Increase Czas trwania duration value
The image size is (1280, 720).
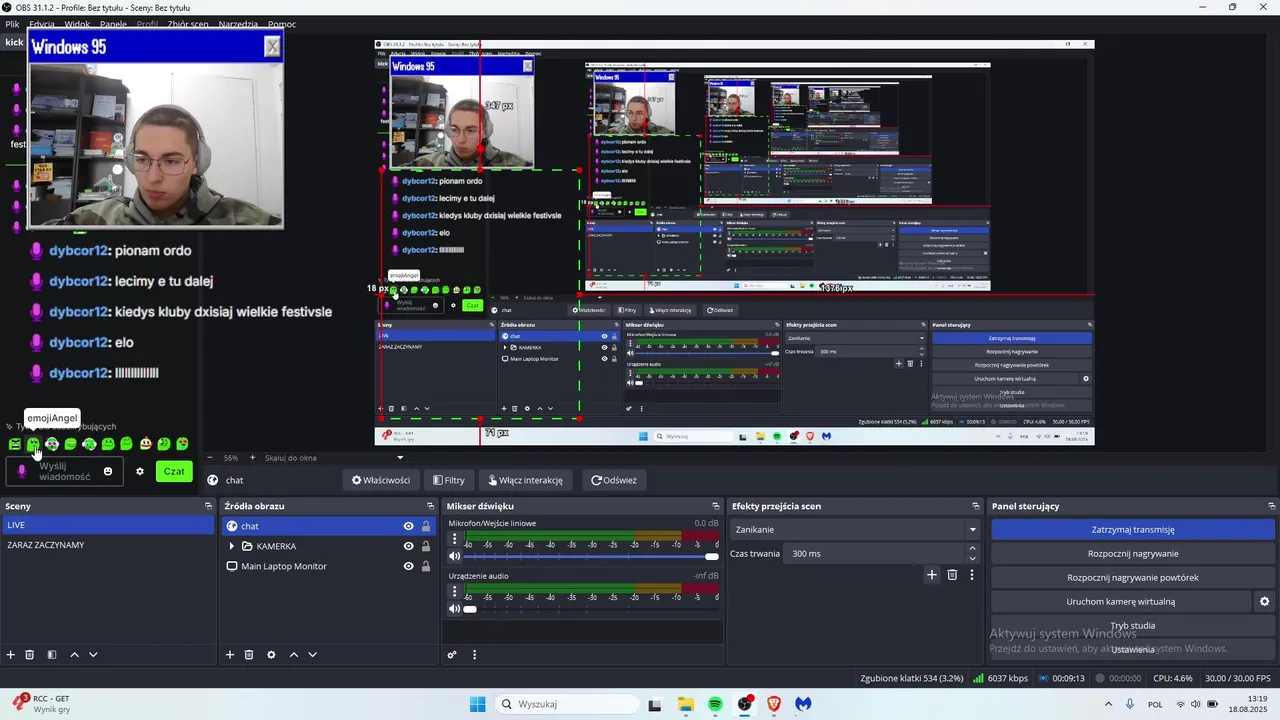[x=972, y=548]
